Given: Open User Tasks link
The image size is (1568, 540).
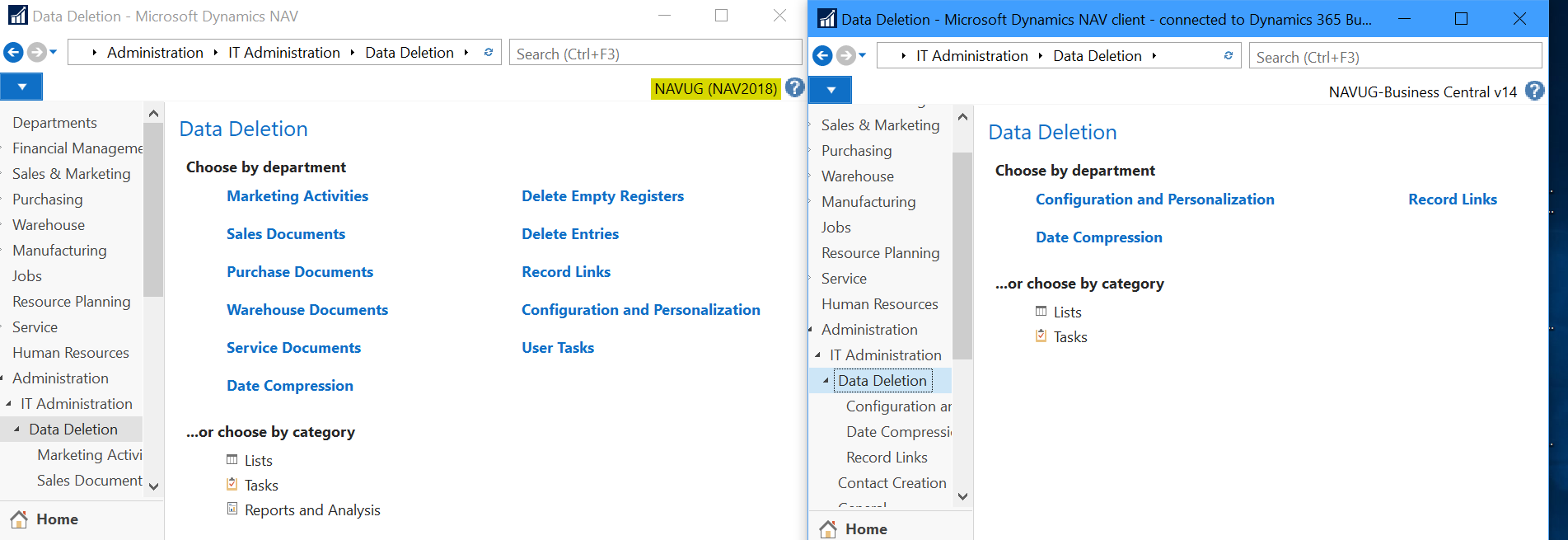Looking at the screenshot, I should click(x=558, y=348).
